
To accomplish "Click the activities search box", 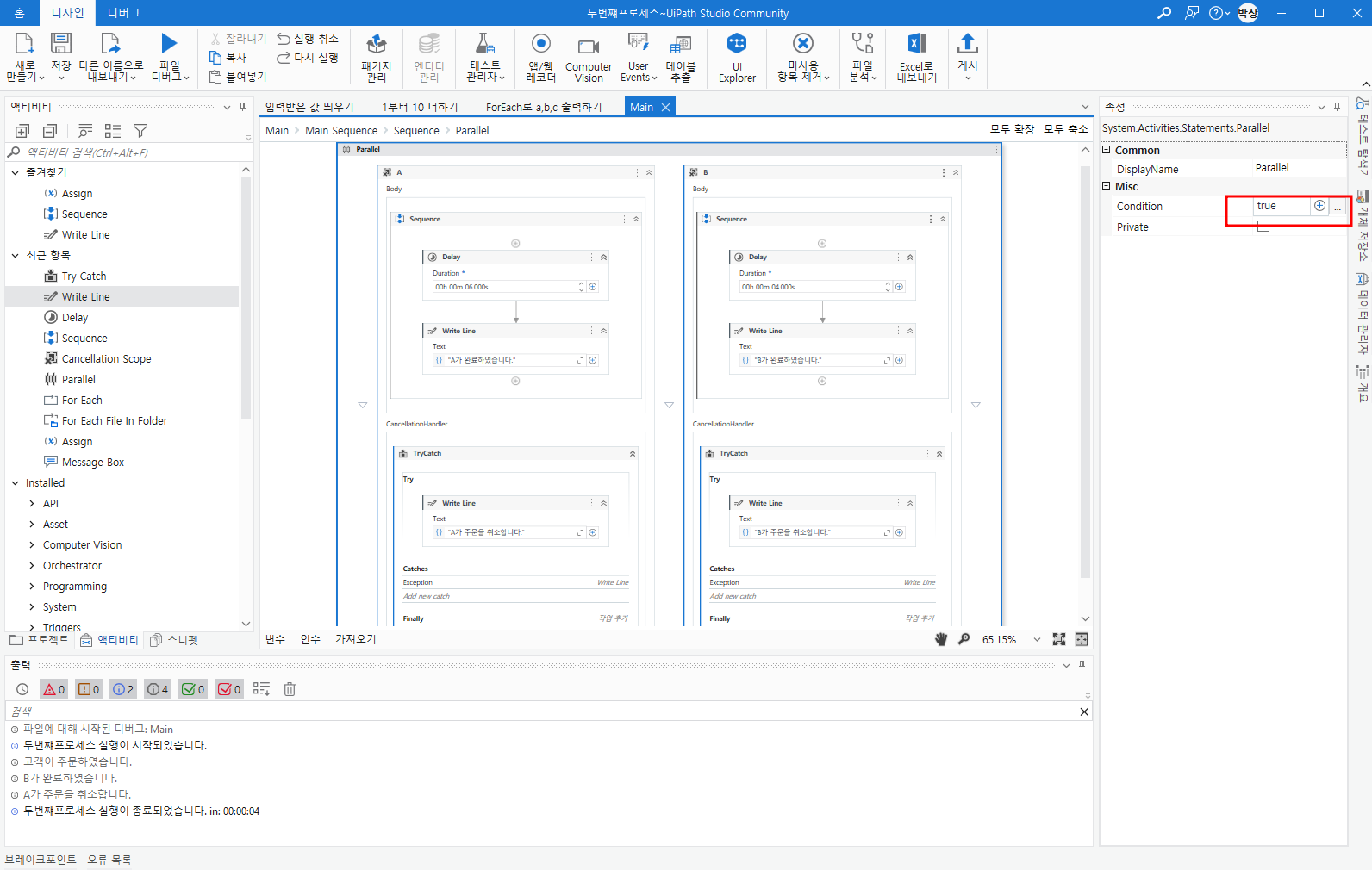I will (129, 152).
